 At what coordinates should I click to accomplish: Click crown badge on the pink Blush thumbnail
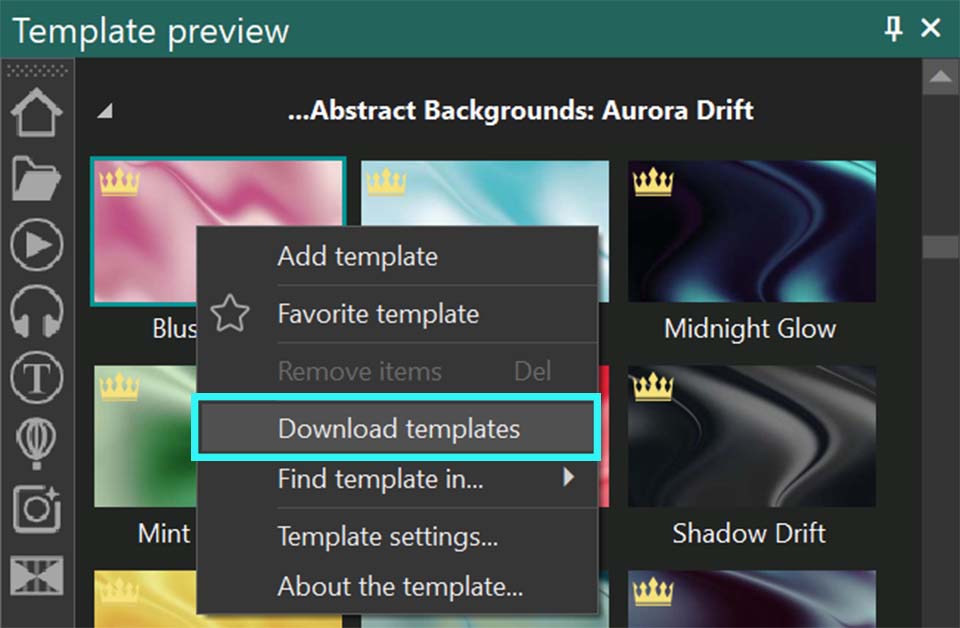(119, 181)
